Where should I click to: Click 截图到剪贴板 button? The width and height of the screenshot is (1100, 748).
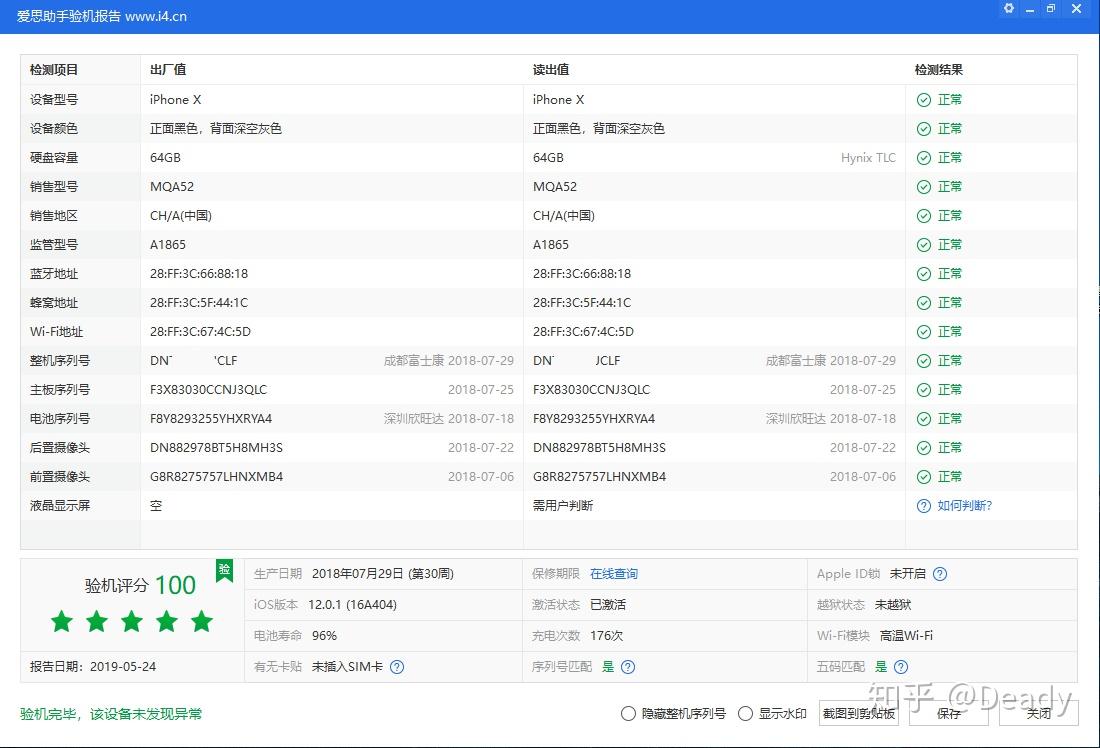click(859, 714)
